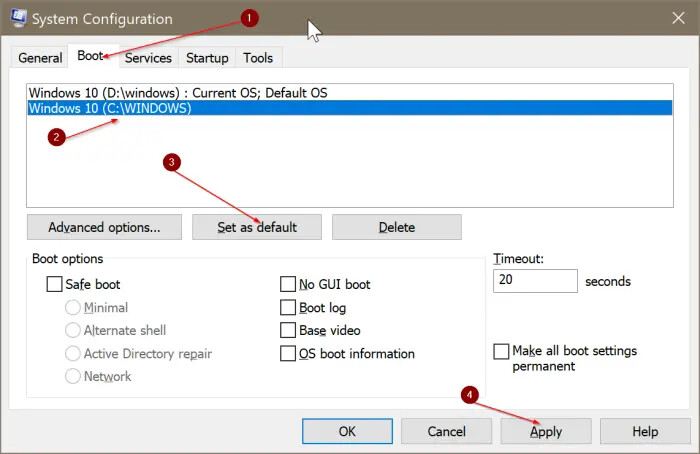Viewport: 700px width, 454px height.
Task: Select Windows 10 (C:\WINDOWS) boot entry
Action: tap(350, 108)
